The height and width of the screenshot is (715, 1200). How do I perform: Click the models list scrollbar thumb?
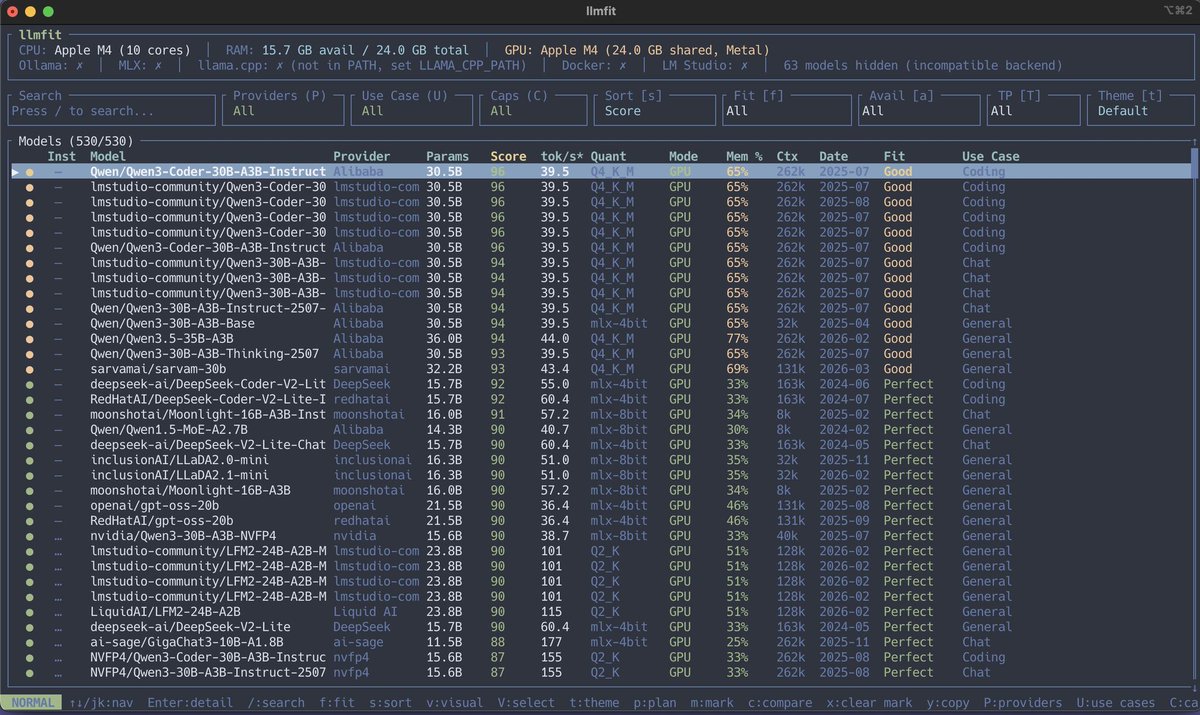[1193, 165]
